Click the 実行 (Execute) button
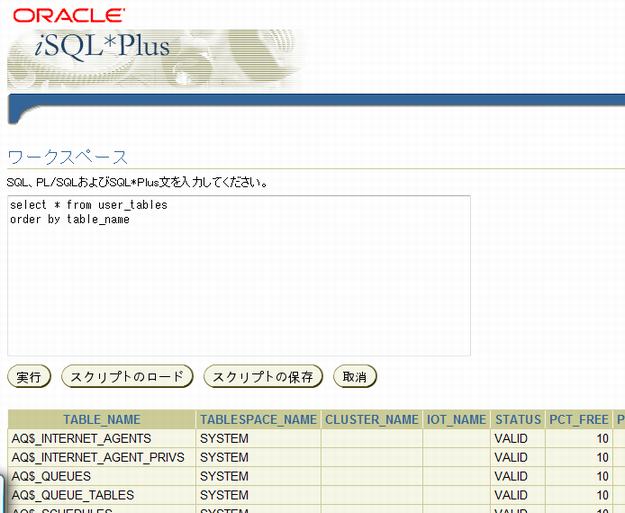Viewport: 625px width, 513px height. pos(29,377)
